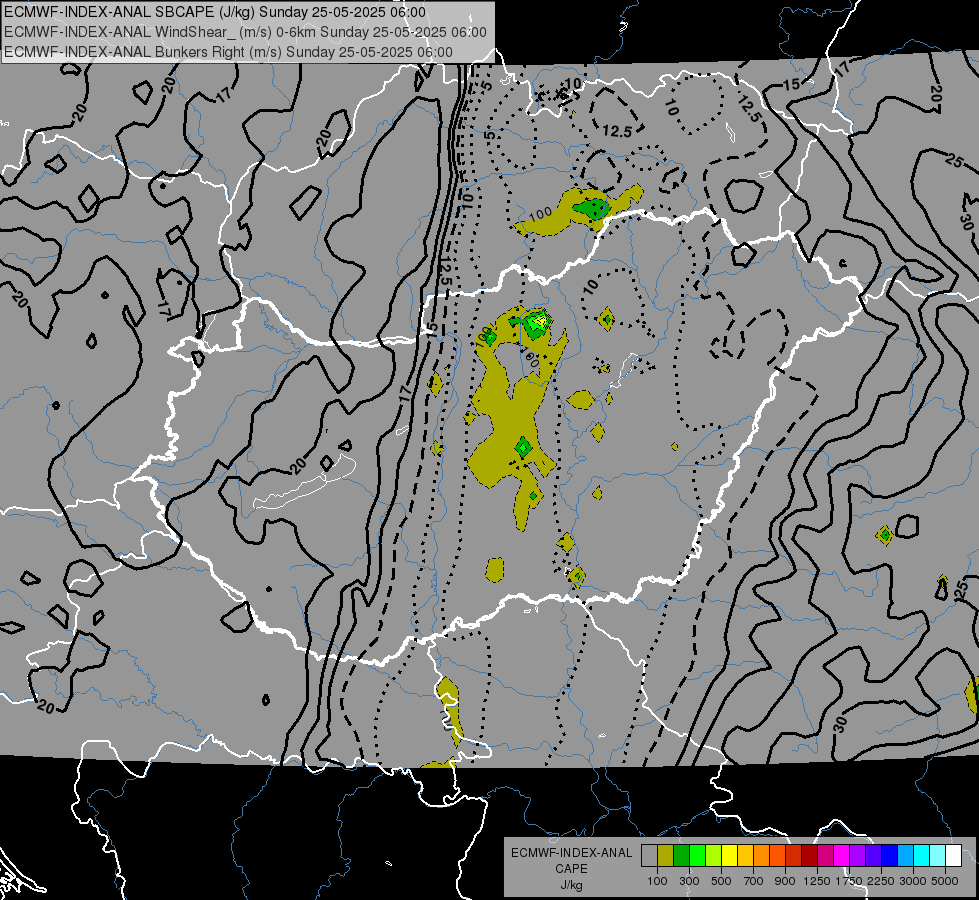Click the dark green swatch in the CAPE legend
This screenshot has width=979, height=900.
(681, 855)
